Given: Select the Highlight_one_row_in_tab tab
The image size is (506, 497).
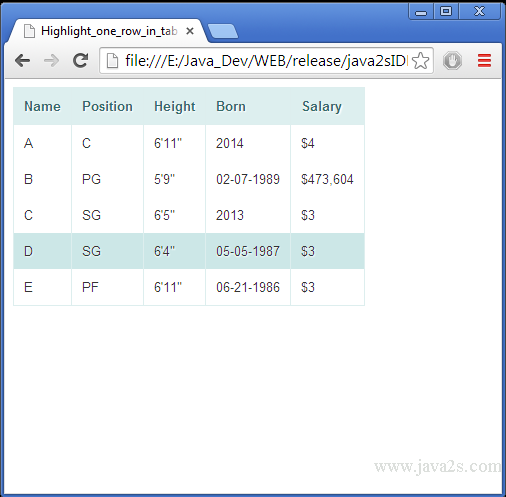Looking at the screenshot, I should tap(108, 31).
